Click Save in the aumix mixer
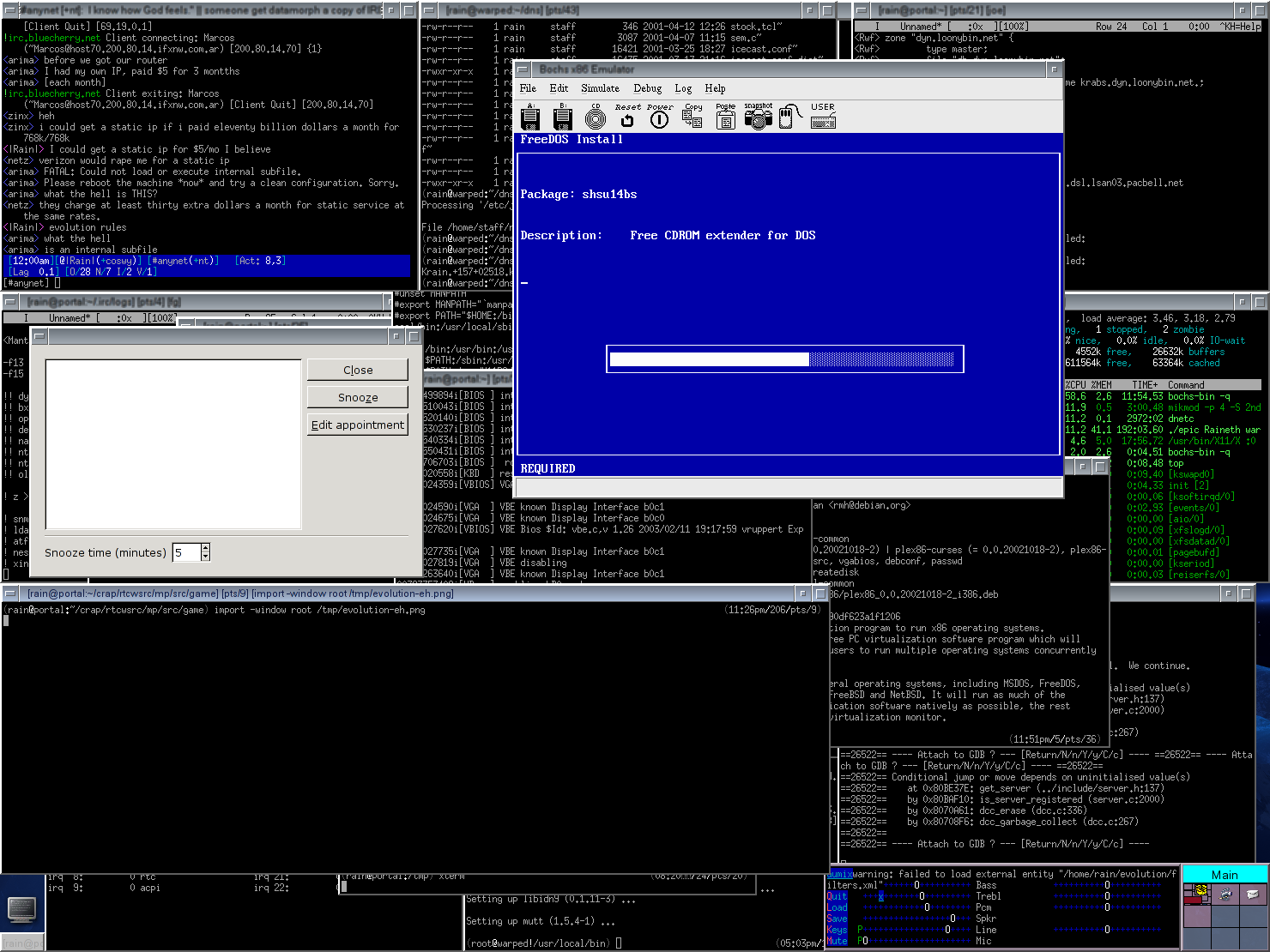This screenshot has height=952, width=1270. 837,919
